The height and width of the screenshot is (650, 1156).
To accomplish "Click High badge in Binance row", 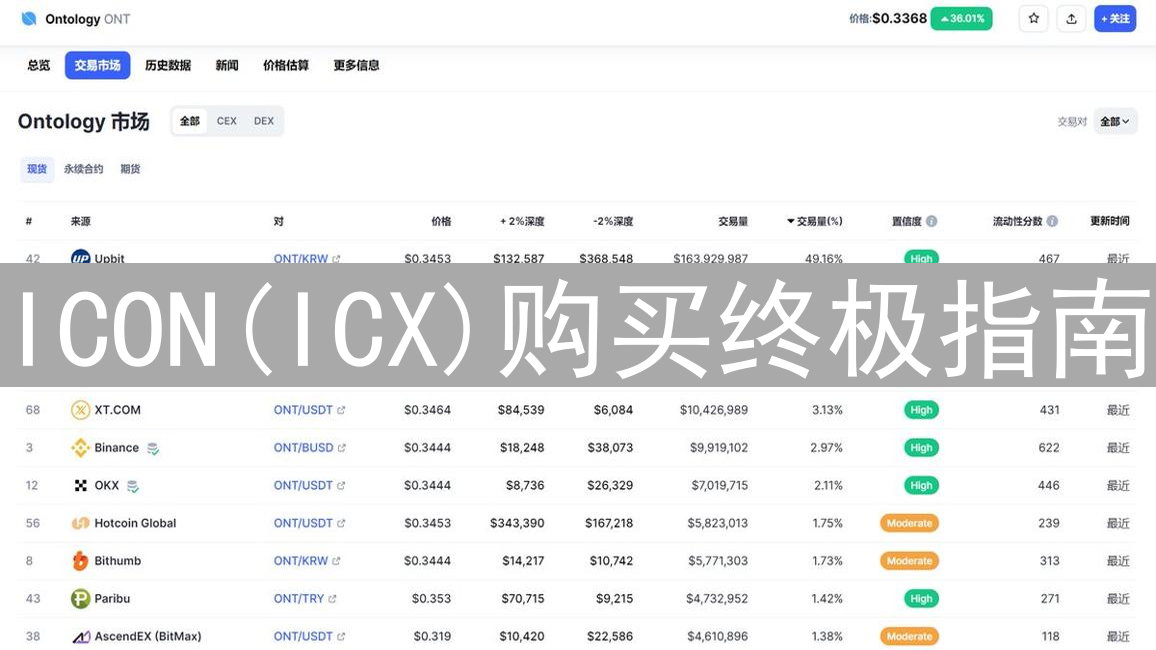I will point(921,447).
